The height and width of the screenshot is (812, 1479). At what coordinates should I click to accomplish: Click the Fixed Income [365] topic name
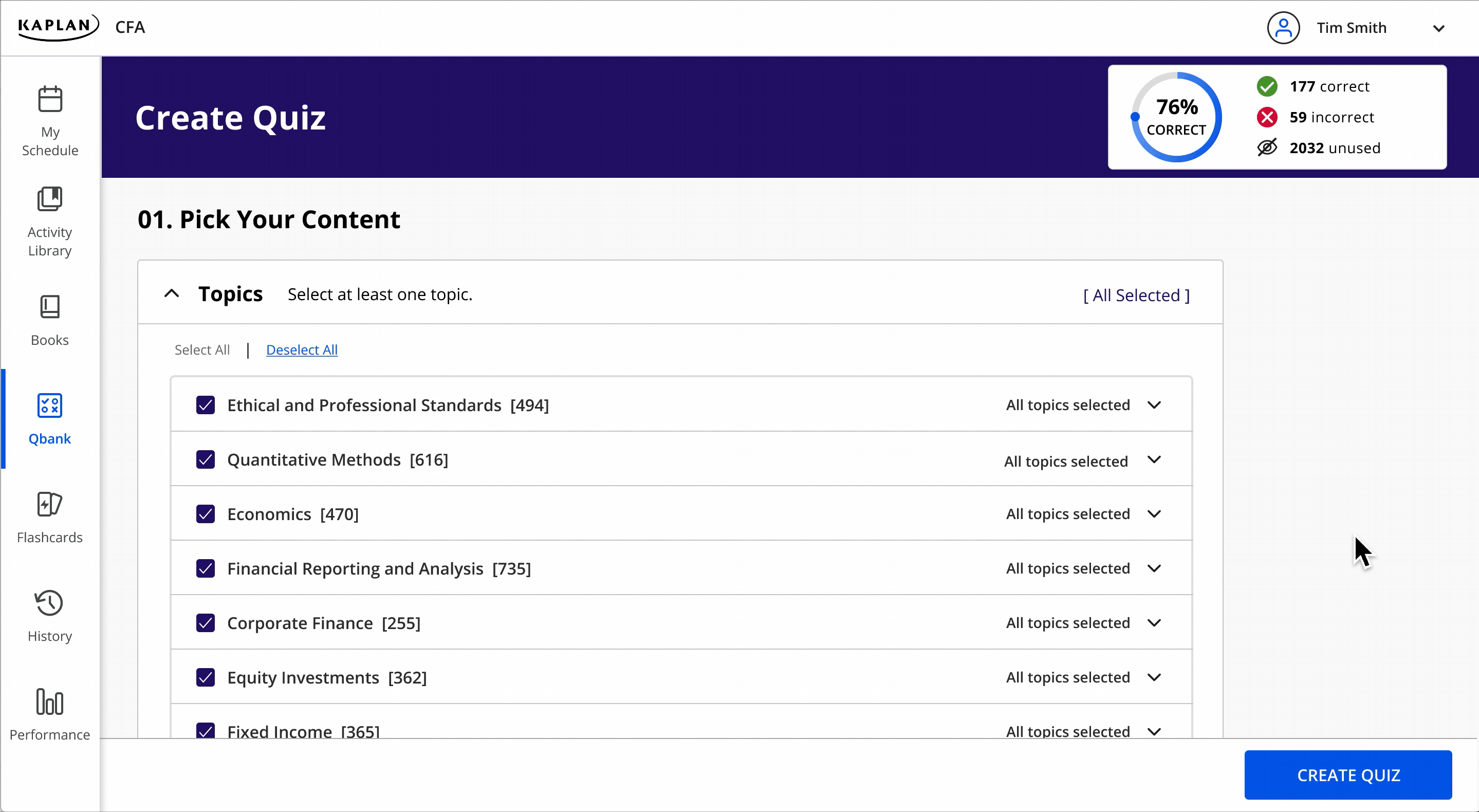click(x=304, y=731)
